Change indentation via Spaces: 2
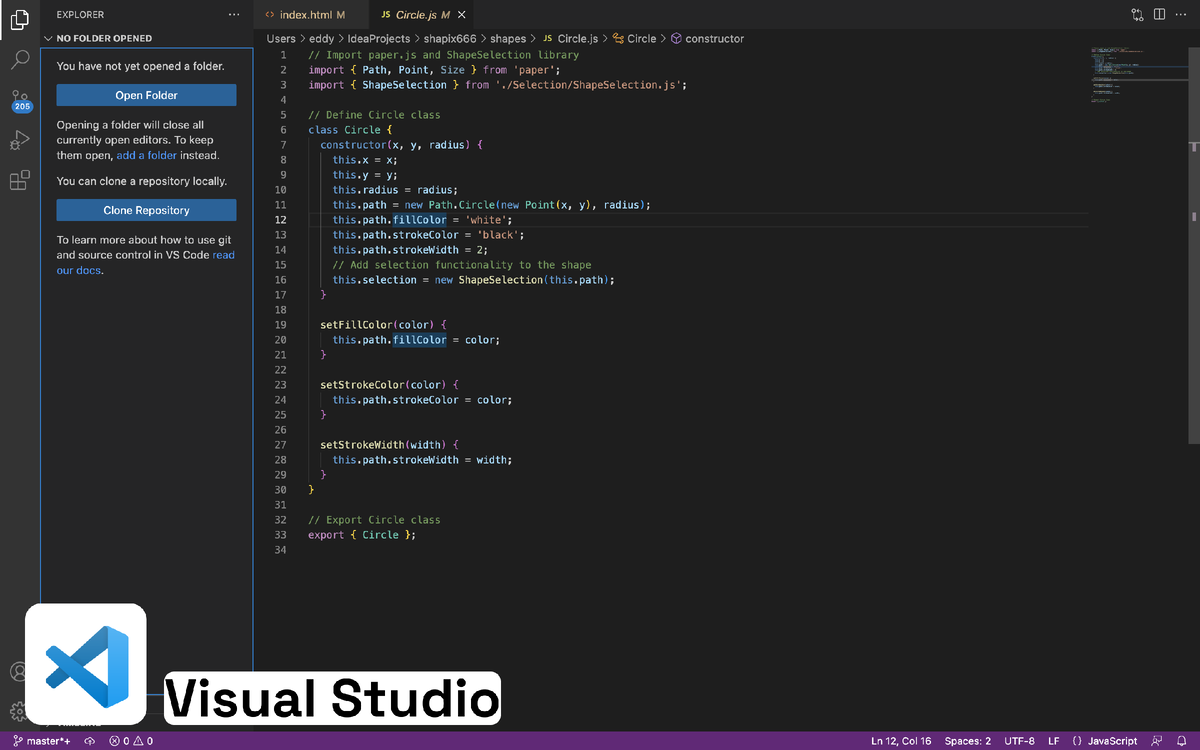Viewport: 1200px width, 750px height. coord(968,741)
